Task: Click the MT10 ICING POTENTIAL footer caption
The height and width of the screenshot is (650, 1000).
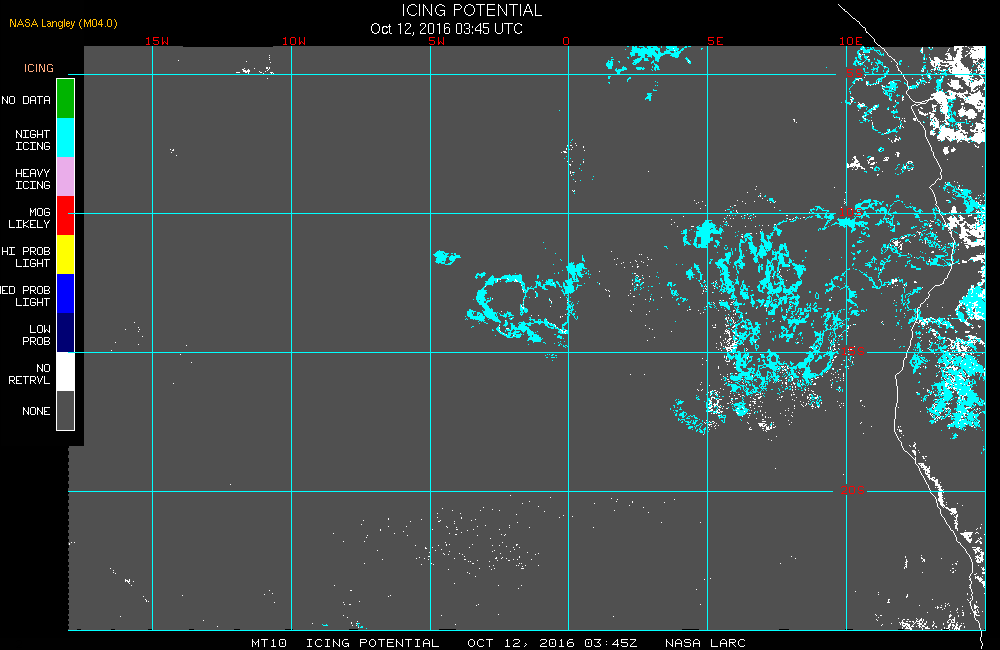Action: [345, 643]
